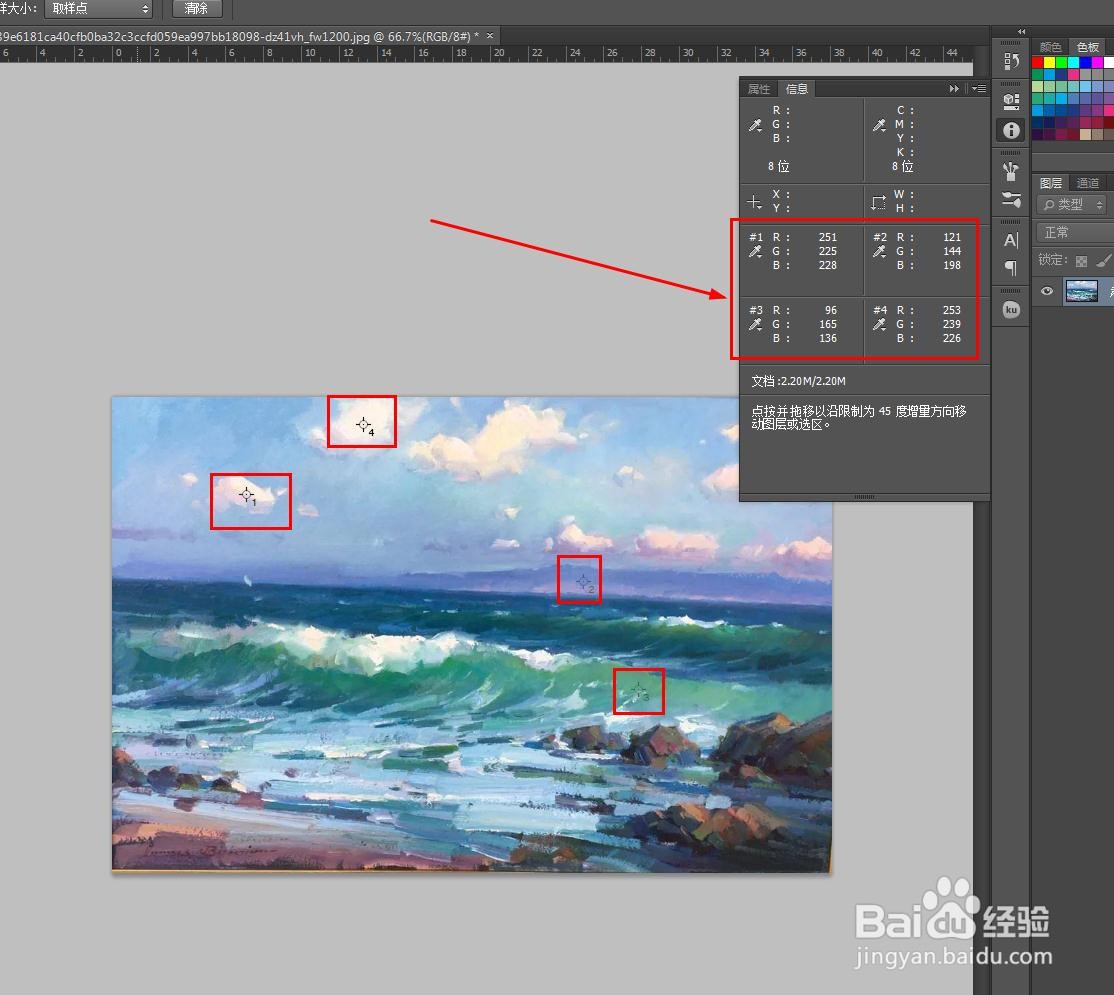Select the 图层 tab
Image resolution: width=1114 pixels, height=995 pixels.
1051,183
